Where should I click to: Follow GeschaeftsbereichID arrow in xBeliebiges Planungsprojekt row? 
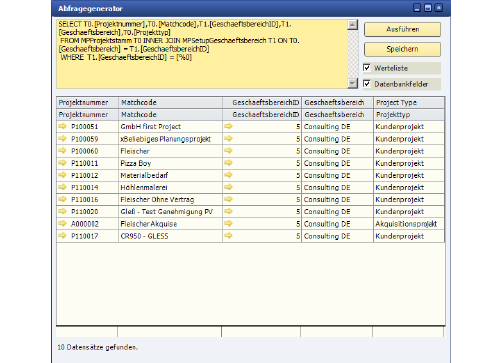(x=228, y=138)
